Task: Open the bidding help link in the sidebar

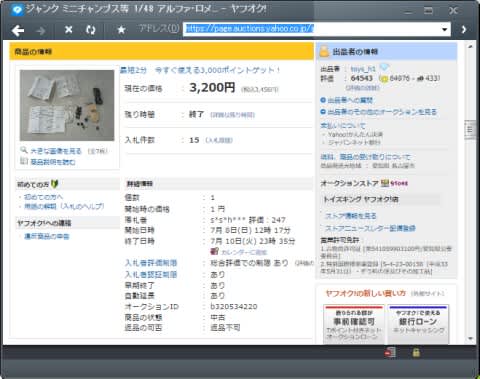Action: pos(64,206)
